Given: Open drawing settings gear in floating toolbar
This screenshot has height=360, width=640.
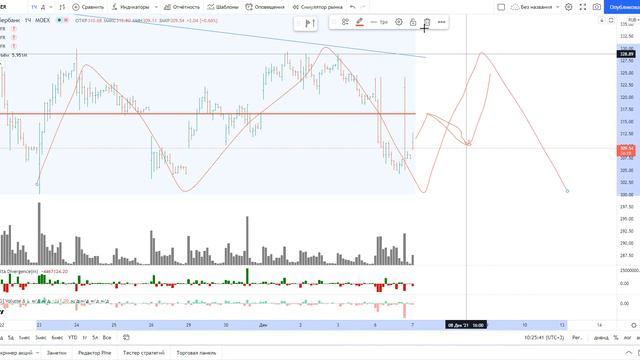Looking at the screenshot, I should coord(399,22).
